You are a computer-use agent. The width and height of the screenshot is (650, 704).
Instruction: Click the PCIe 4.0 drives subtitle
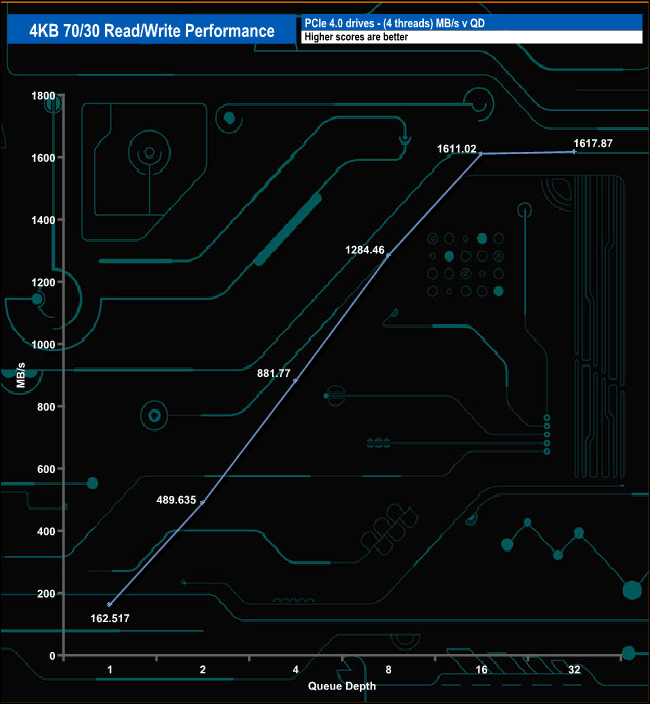tap(394, 23)
